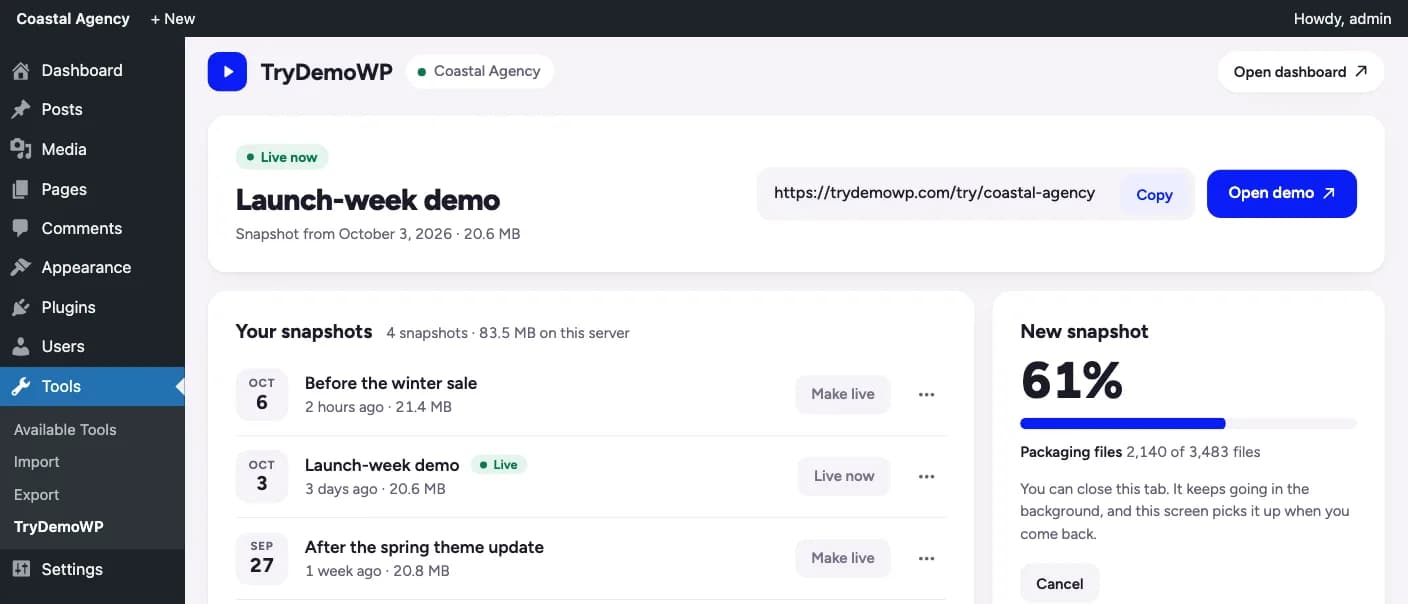The image size is (1408, 604).
Task: Click the After the spring theme update title
Action: click(x=424, y=547)
